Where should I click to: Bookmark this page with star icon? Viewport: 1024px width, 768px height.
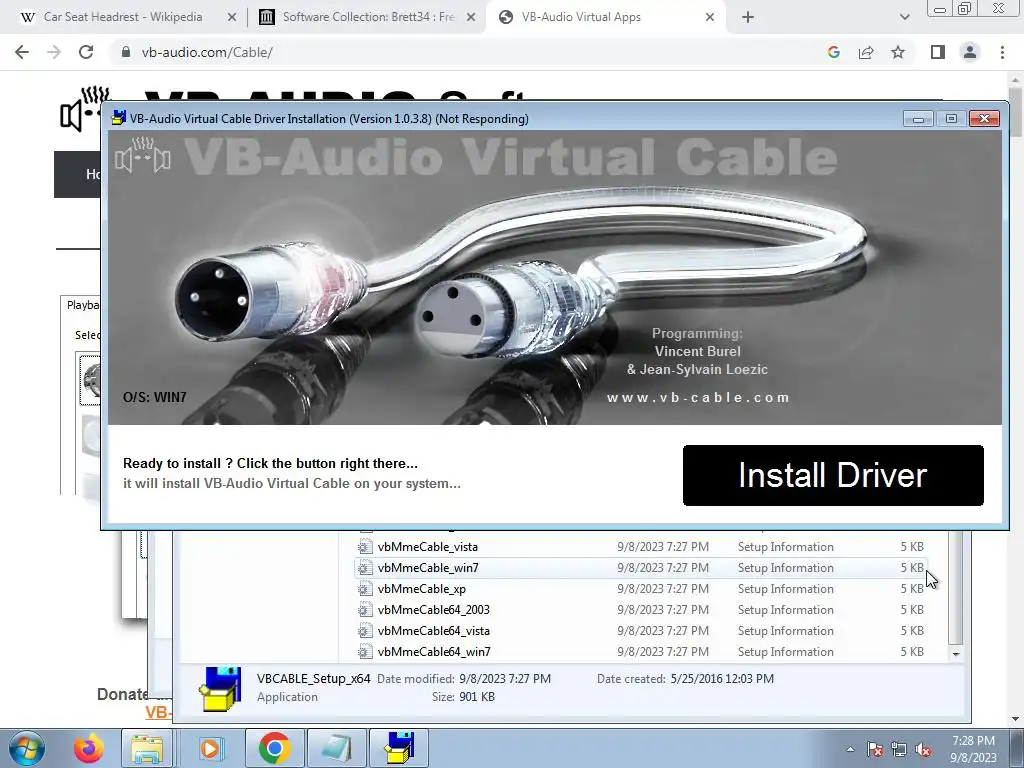(x=898, y=52)
